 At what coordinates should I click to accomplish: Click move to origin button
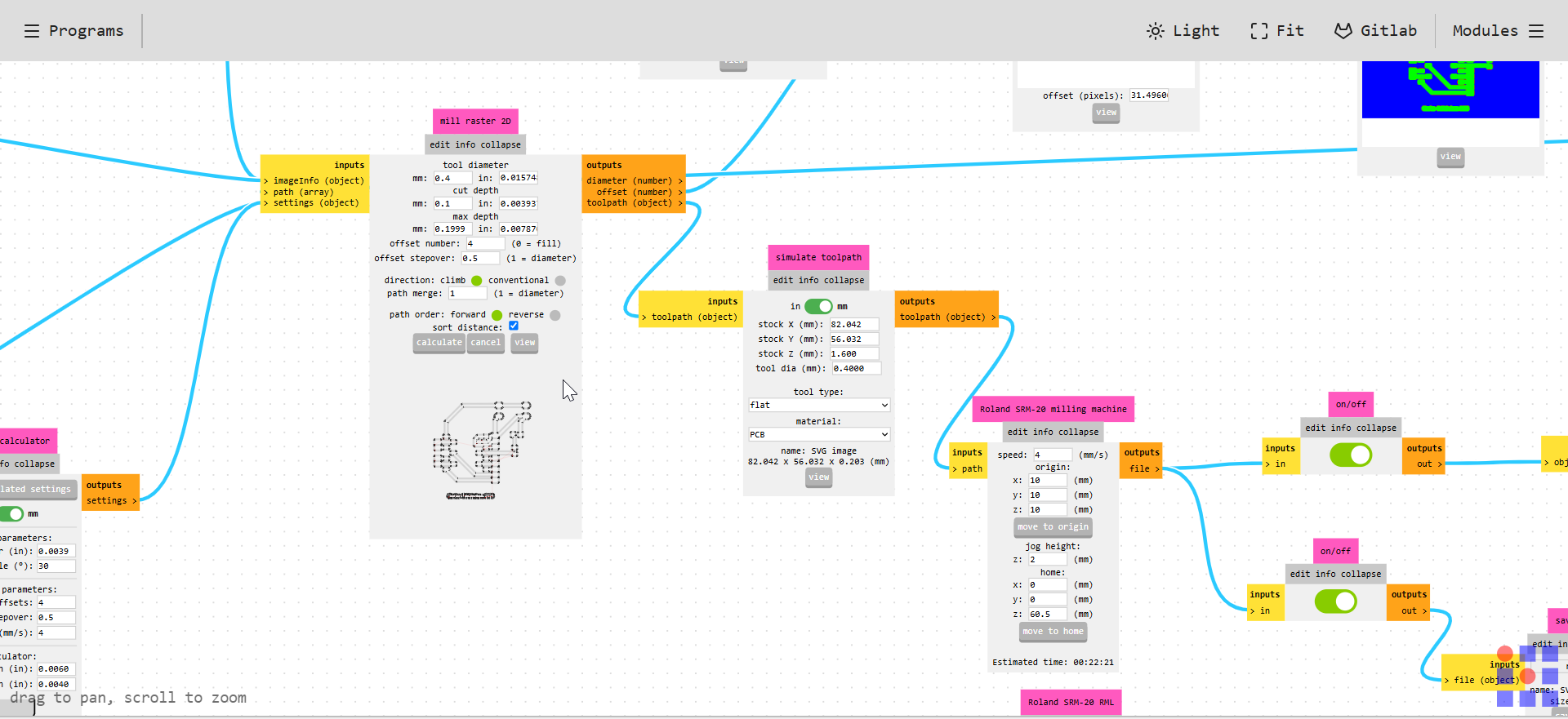pyautogui.click(x=1053, y=528)
